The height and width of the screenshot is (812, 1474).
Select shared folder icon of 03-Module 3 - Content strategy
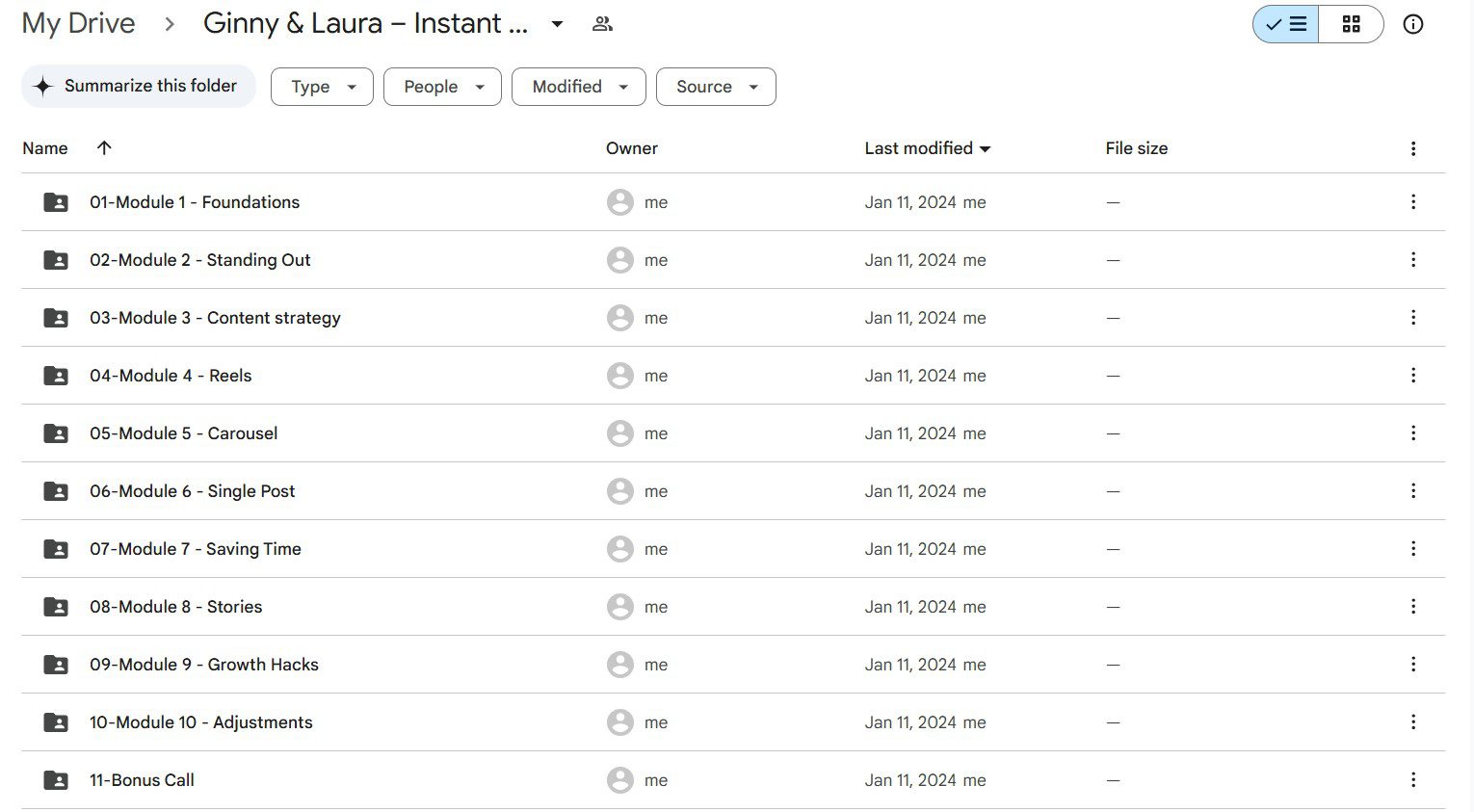[x=56, y=318]
